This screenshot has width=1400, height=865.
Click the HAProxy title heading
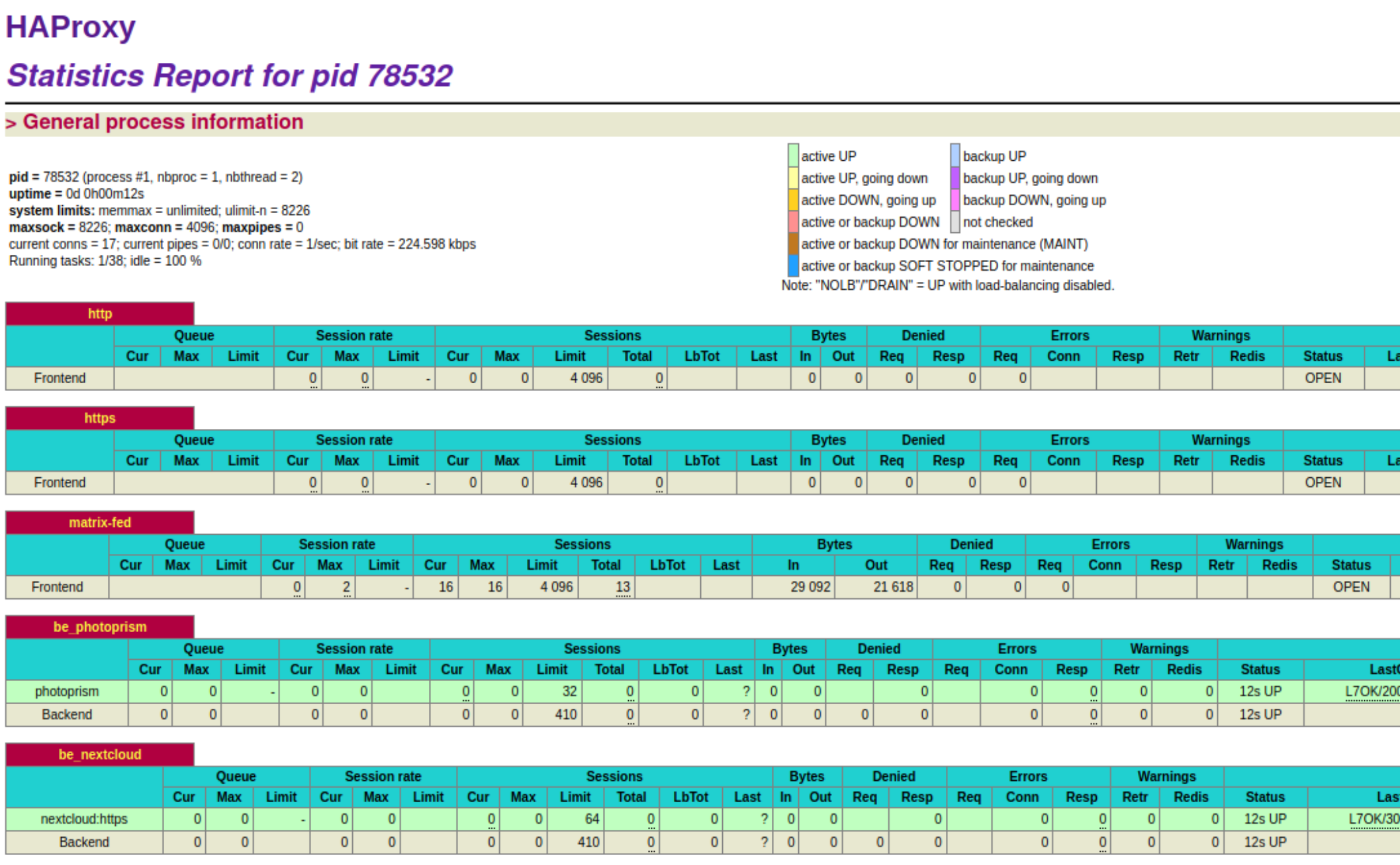click(x=70, y=27)
